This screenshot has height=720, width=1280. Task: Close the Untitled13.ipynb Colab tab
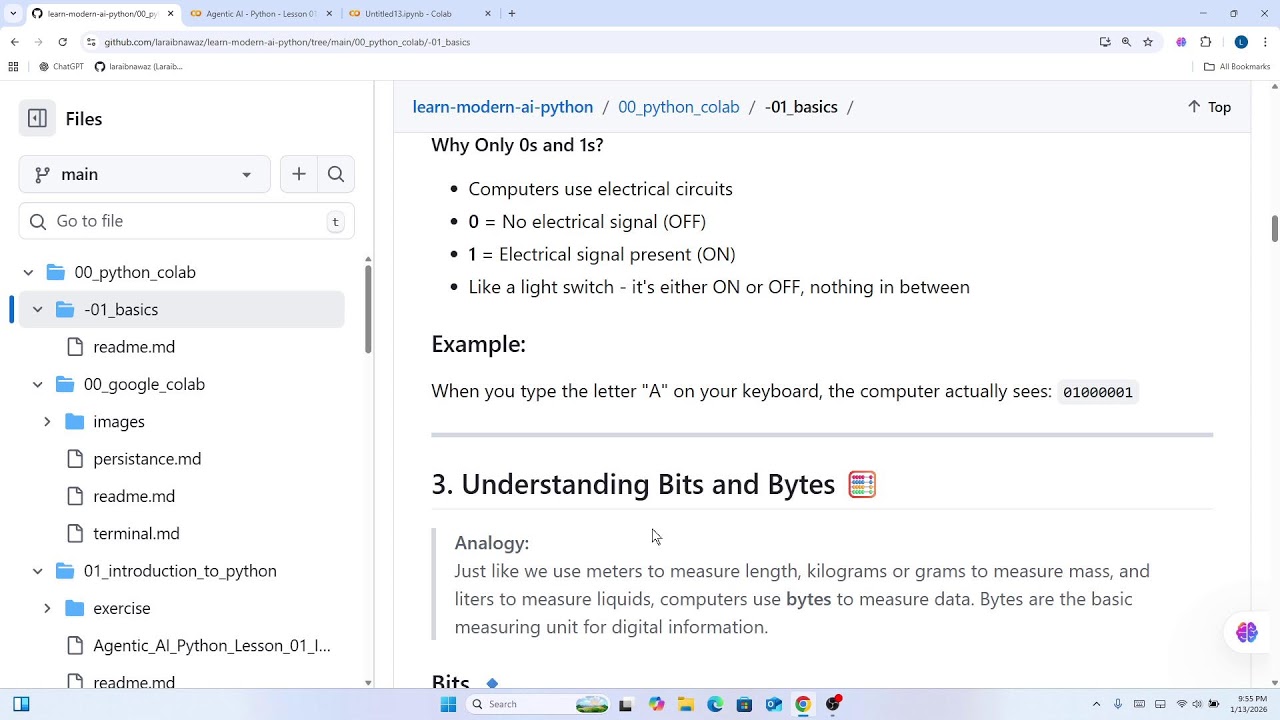[x=488, y=14]
